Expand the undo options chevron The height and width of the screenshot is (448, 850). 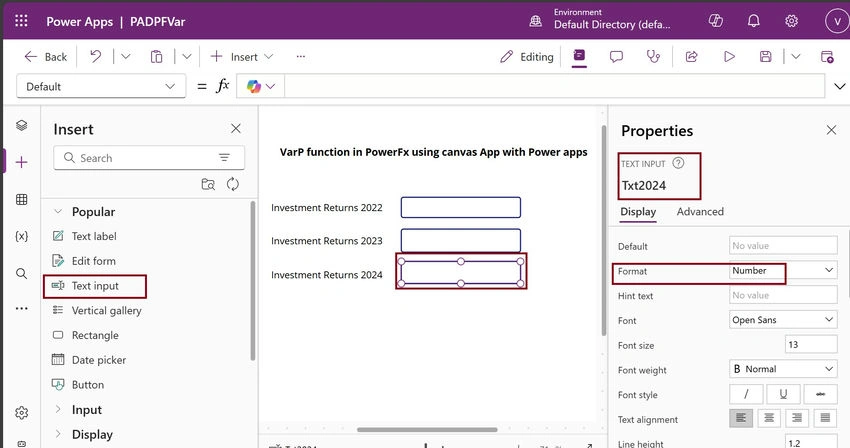(x=125, y=56)
